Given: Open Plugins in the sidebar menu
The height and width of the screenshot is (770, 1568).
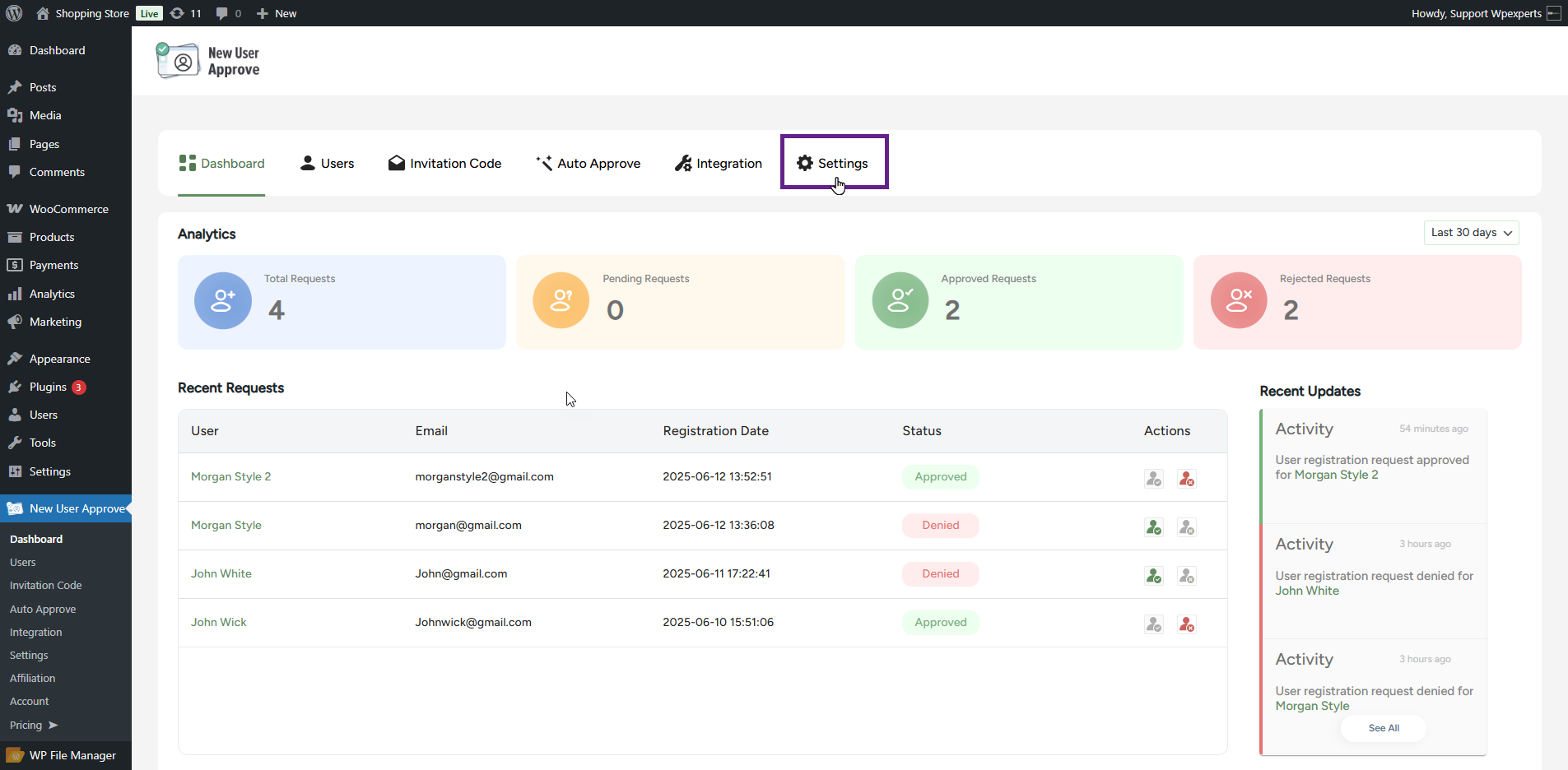Looking at the screenshot, I should point(48,387).
